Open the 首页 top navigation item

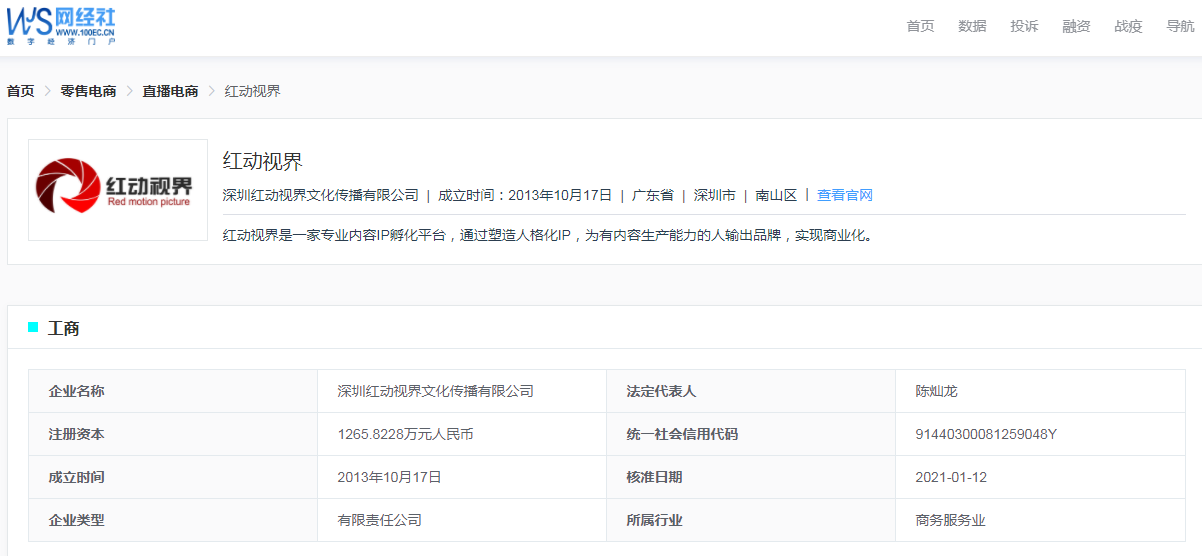(920, 26)
